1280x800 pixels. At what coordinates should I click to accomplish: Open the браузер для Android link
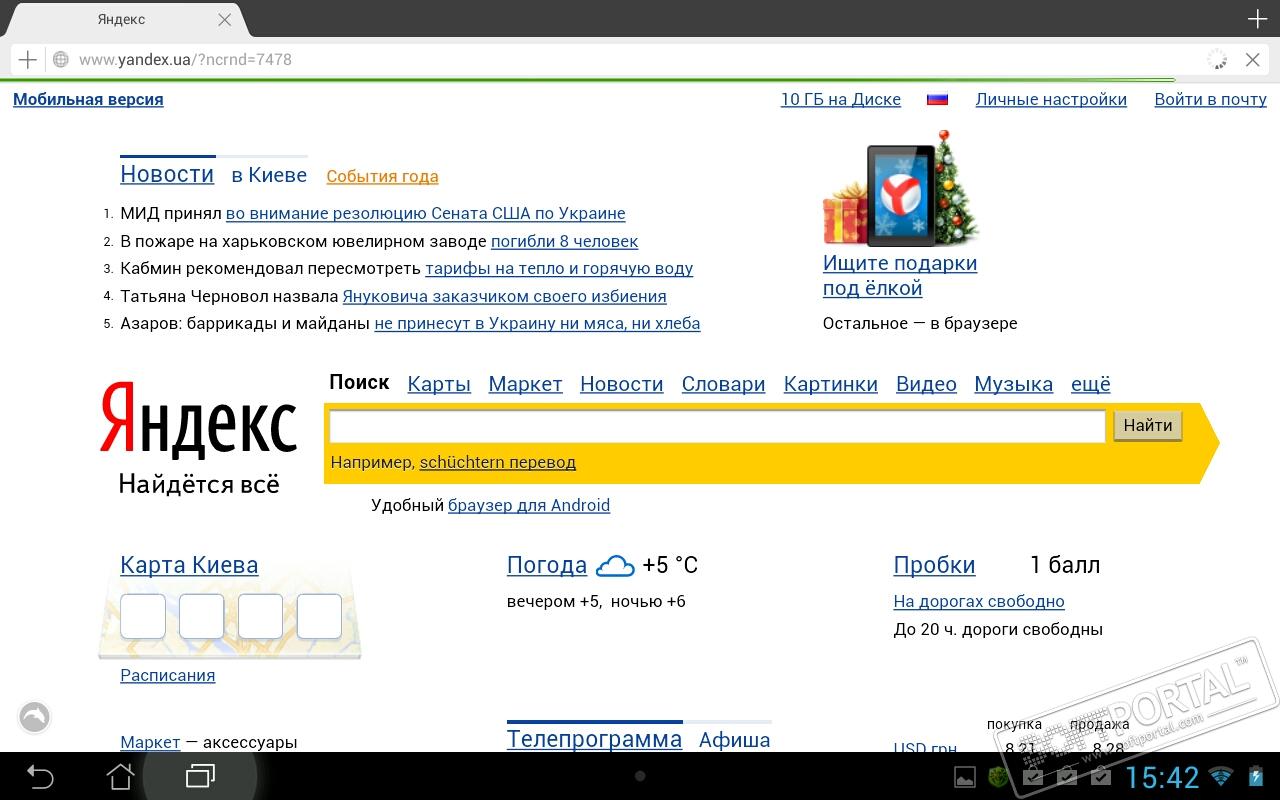click(529, 505)
